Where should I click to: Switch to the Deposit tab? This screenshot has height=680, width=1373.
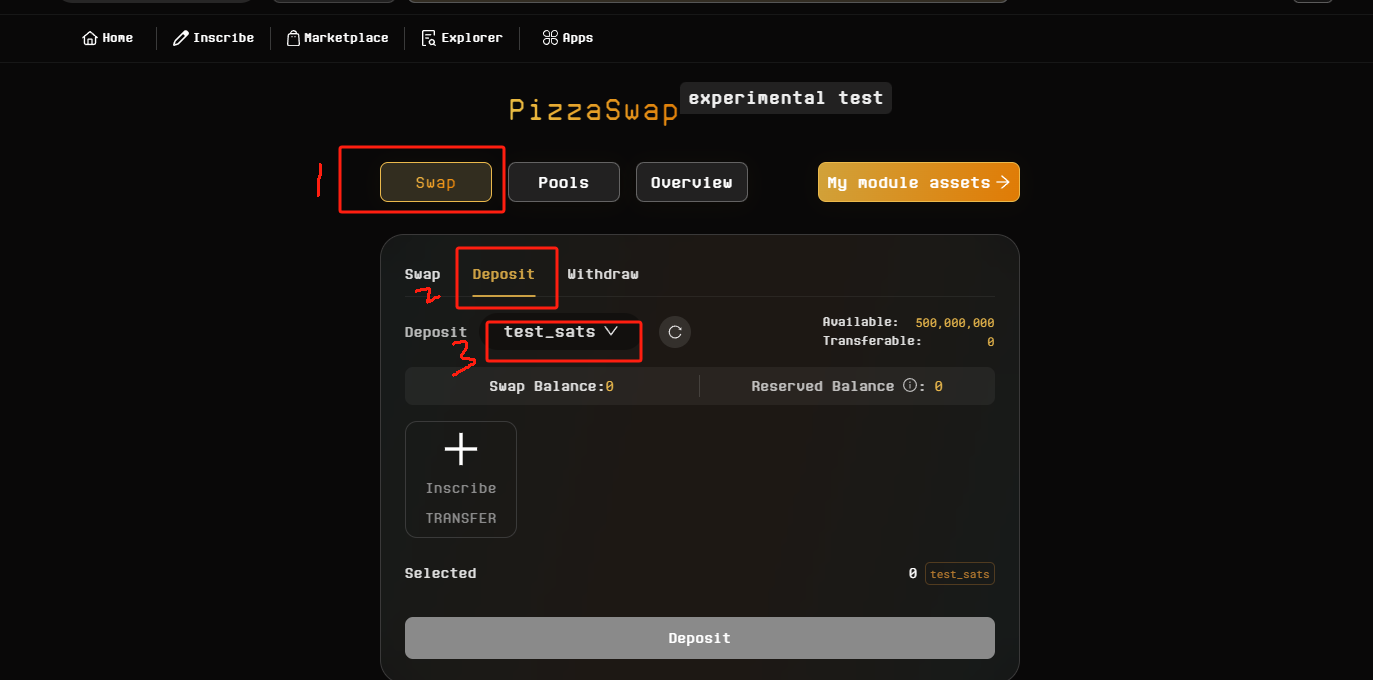pyautogui.click(x=504, y=274)
